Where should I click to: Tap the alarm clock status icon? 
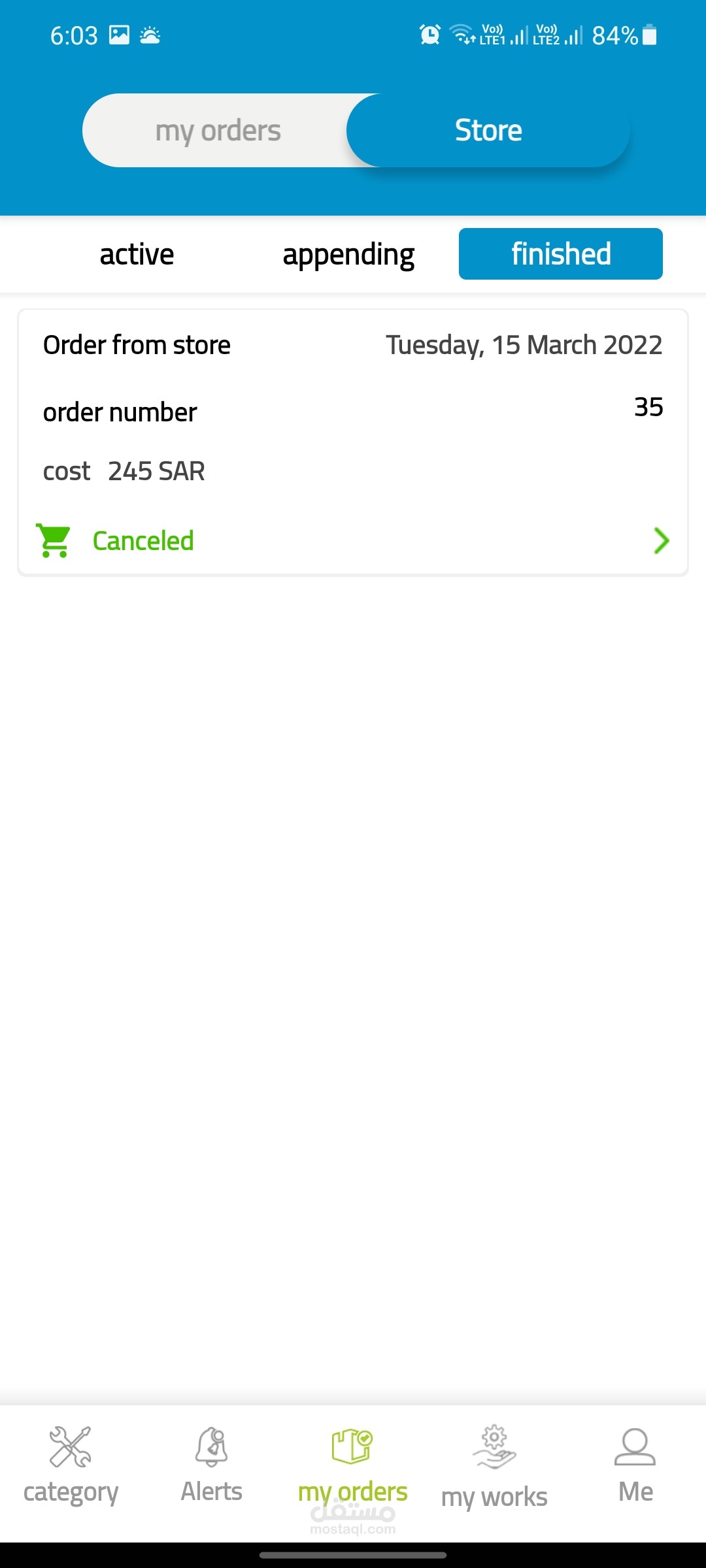point(430,35)
